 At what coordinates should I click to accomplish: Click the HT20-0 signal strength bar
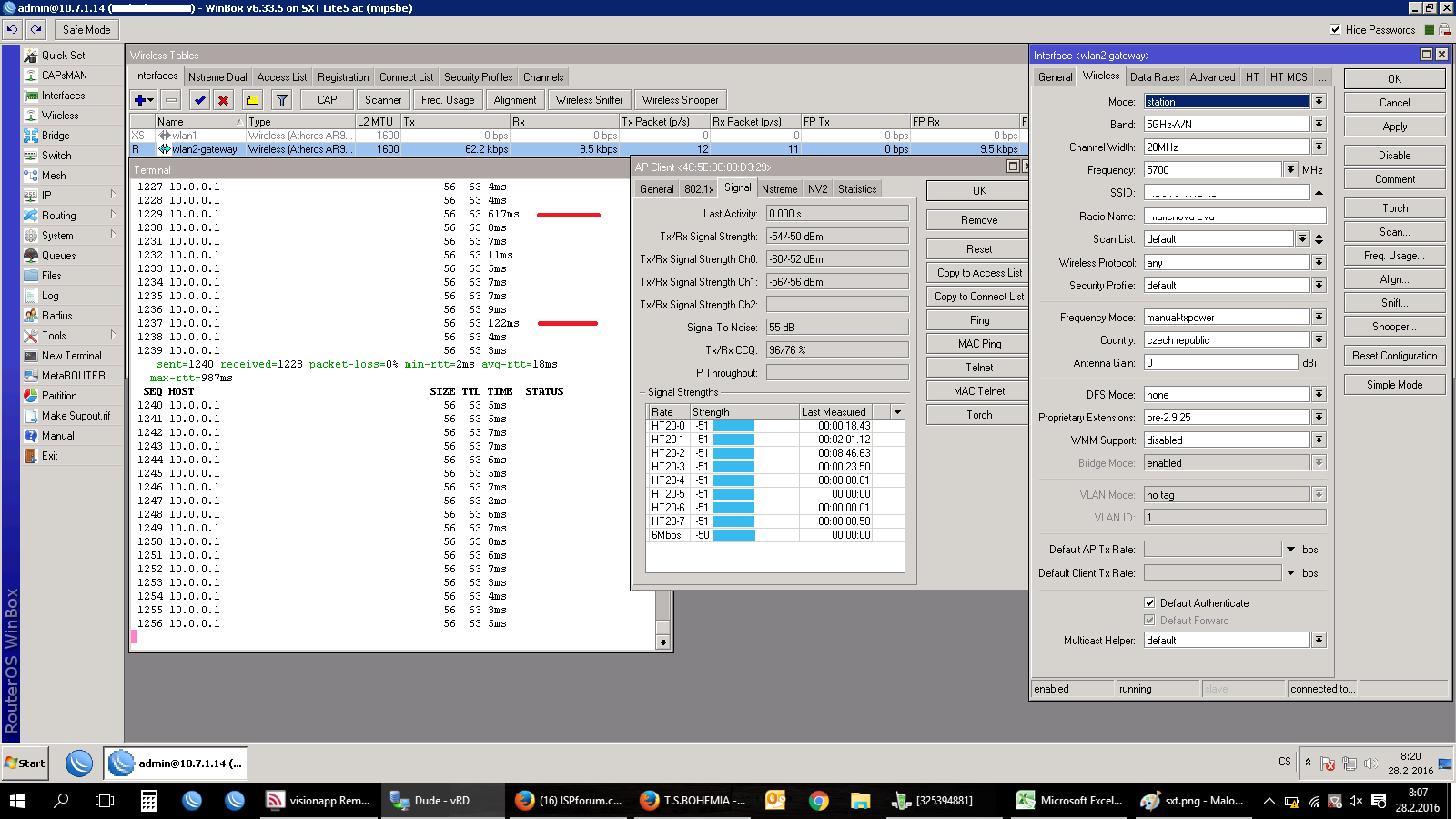pyautogui.click(x=733, y=426)
